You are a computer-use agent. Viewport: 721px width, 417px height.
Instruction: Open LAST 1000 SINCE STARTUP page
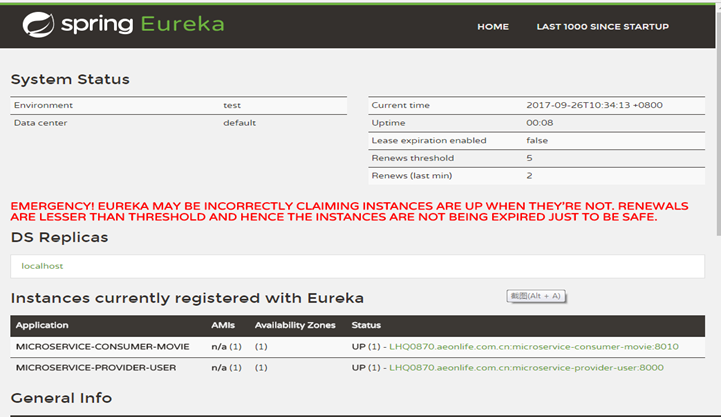(602, 27)
